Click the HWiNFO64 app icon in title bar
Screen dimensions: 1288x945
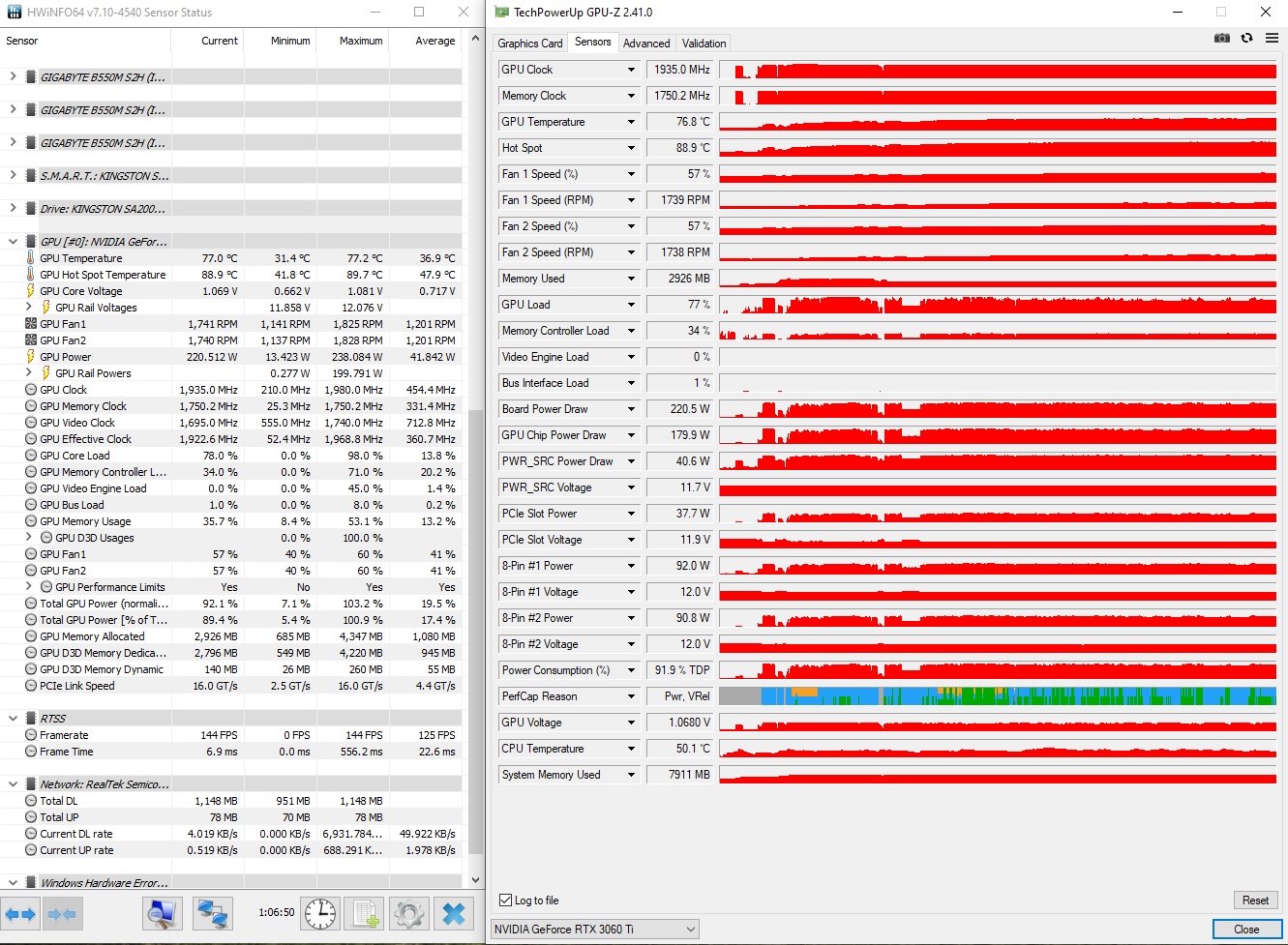(14, 13)
